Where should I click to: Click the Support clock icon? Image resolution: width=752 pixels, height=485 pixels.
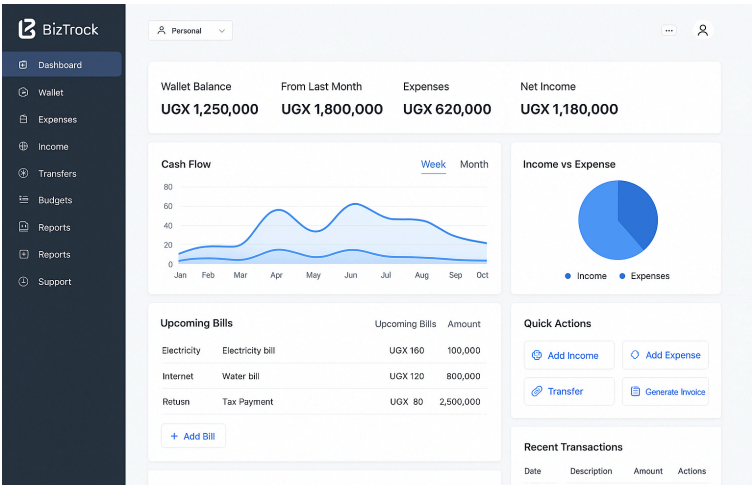click(23, 282)
